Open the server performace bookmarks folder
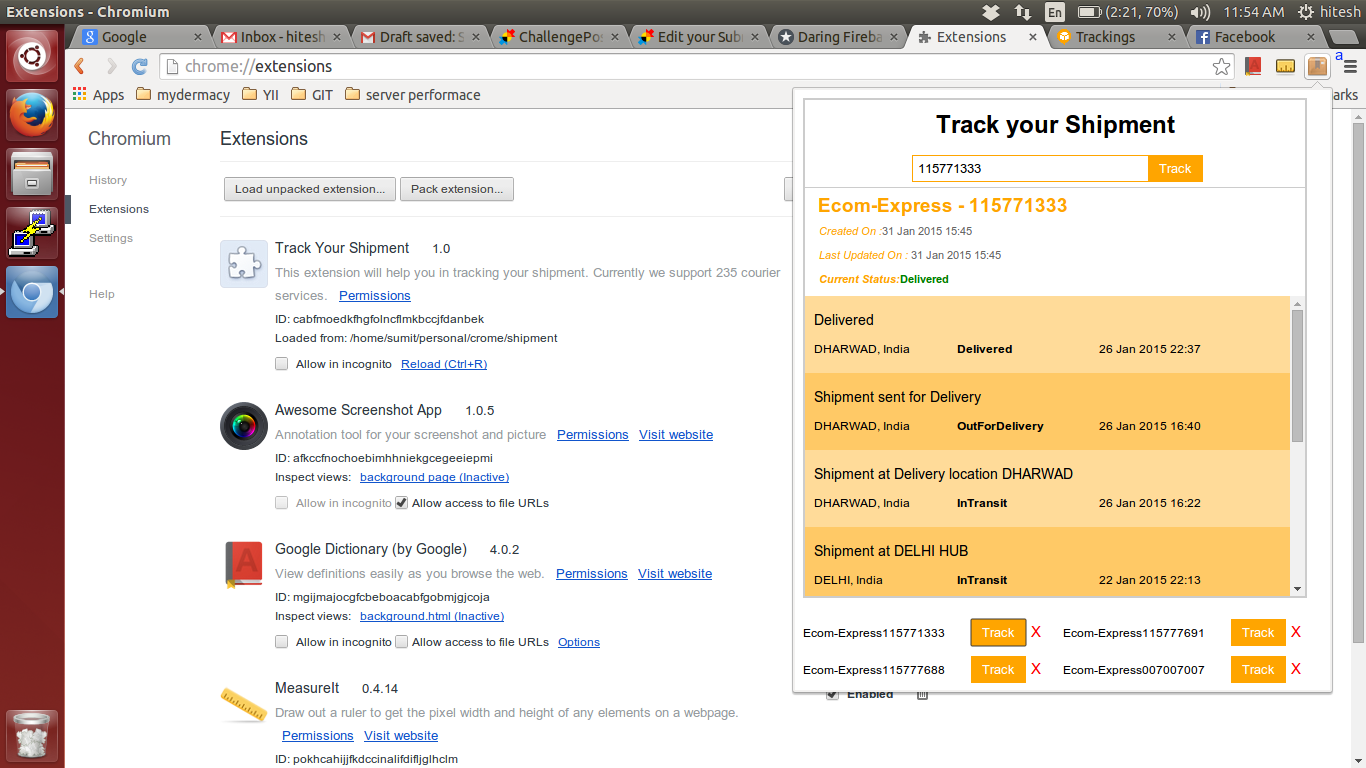This screenshot has height=768, width=1366. (x=412, y=95)
